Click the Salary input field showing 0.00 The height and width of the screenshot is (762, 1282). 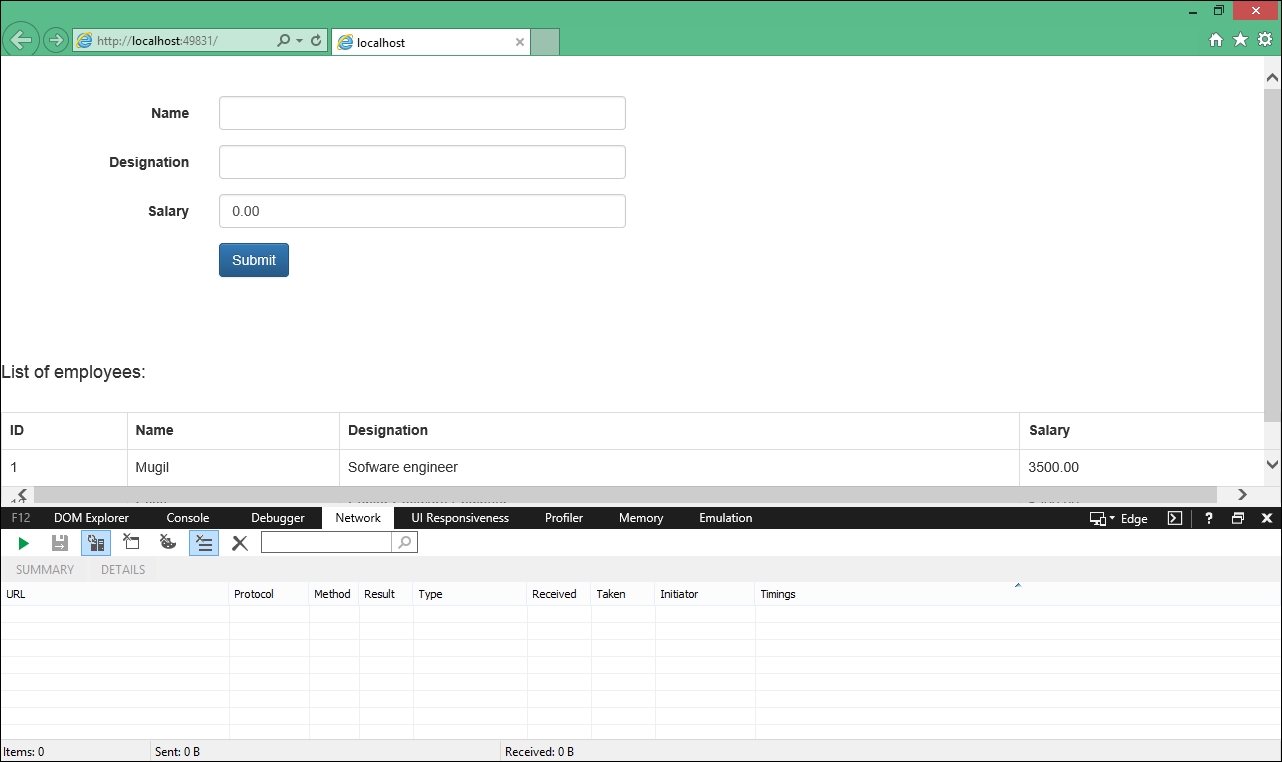422,211
